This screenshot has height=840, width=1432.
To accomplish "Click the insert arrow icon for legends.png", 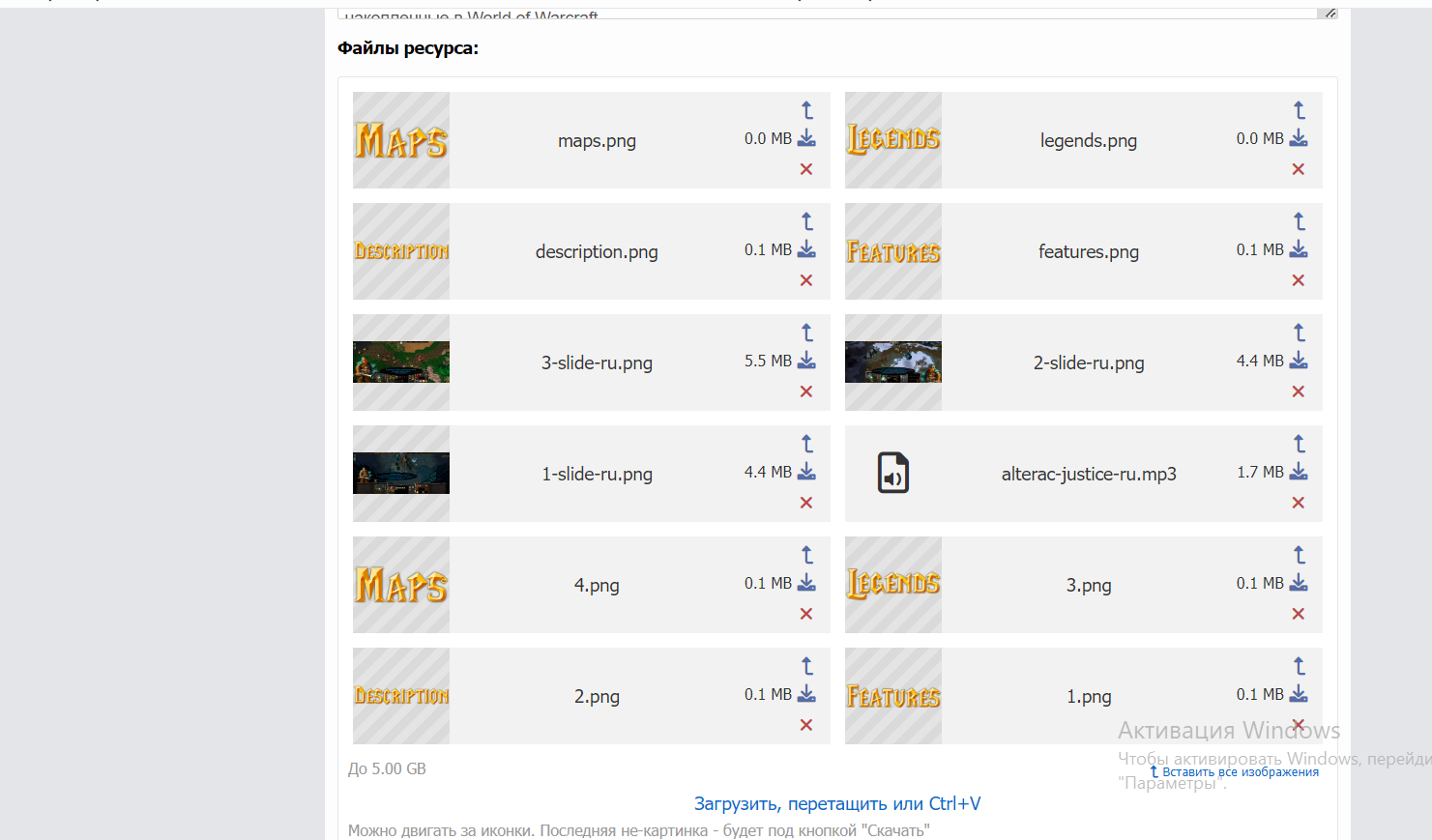I will pos(1300,111).
